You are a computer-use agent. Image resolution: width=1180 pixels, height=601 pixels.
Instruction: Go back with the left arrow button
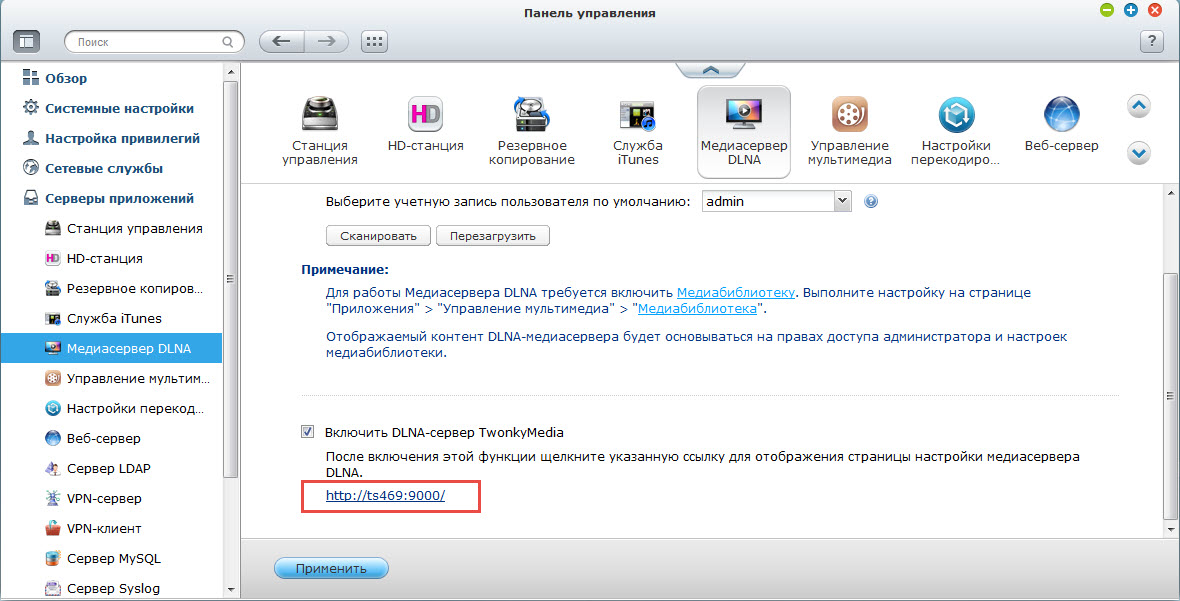(281, 41)
